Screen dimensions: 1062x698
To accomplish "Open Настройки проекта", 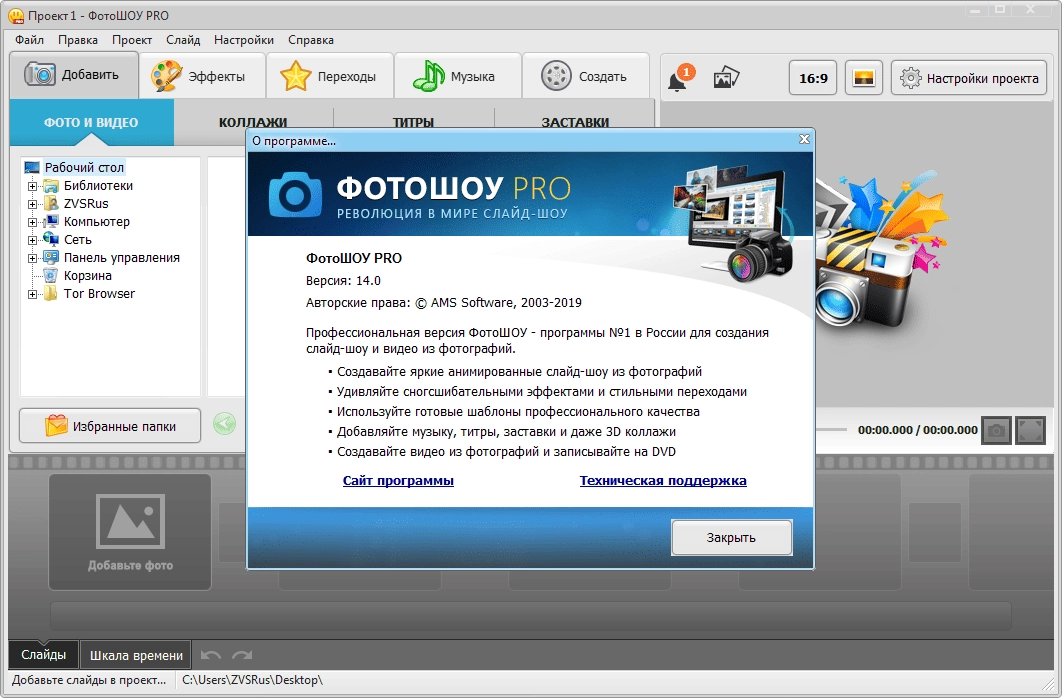I will click(969, 78).
